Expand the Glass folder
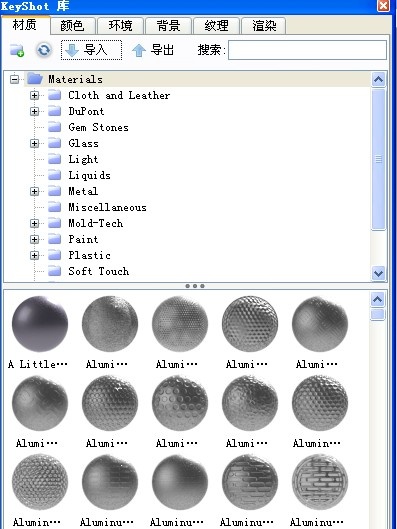The height and width of the screenshot is (529, 397). [x=34, y=143]
